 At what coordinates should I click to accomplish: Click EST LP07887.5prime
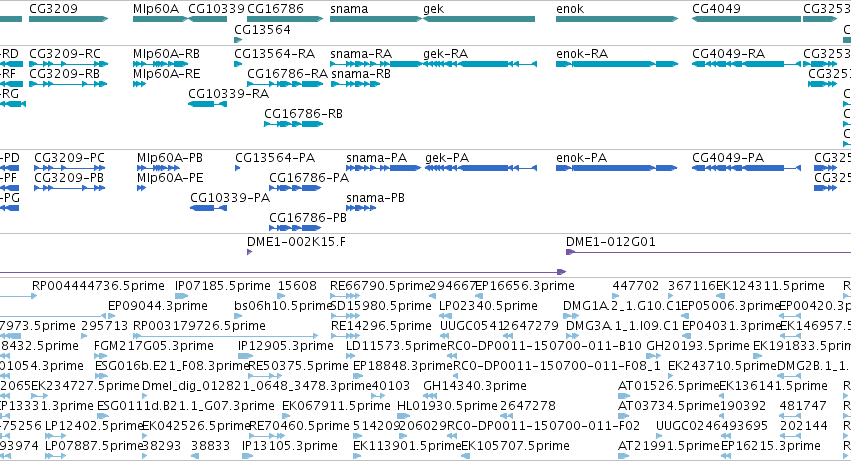93,446
